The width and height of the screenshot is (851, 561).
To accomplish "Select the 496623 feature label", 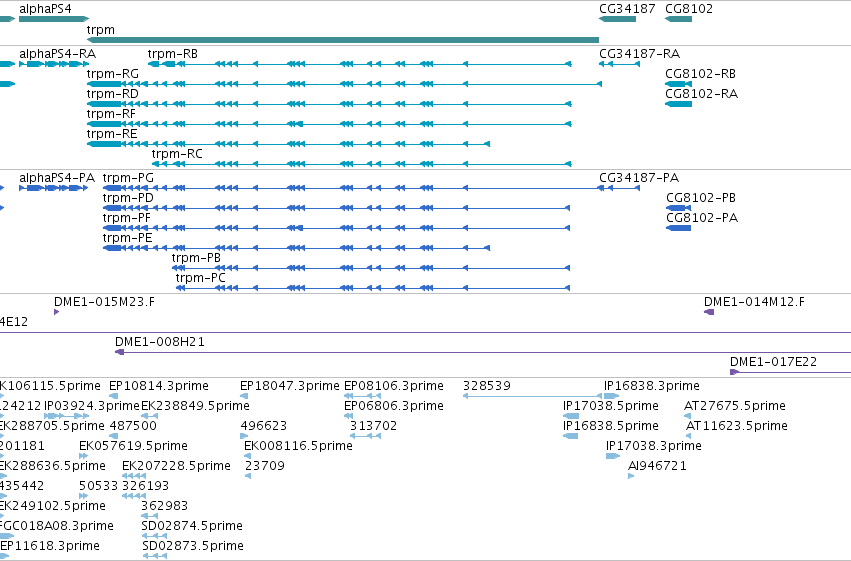I will tap(264, 426).
